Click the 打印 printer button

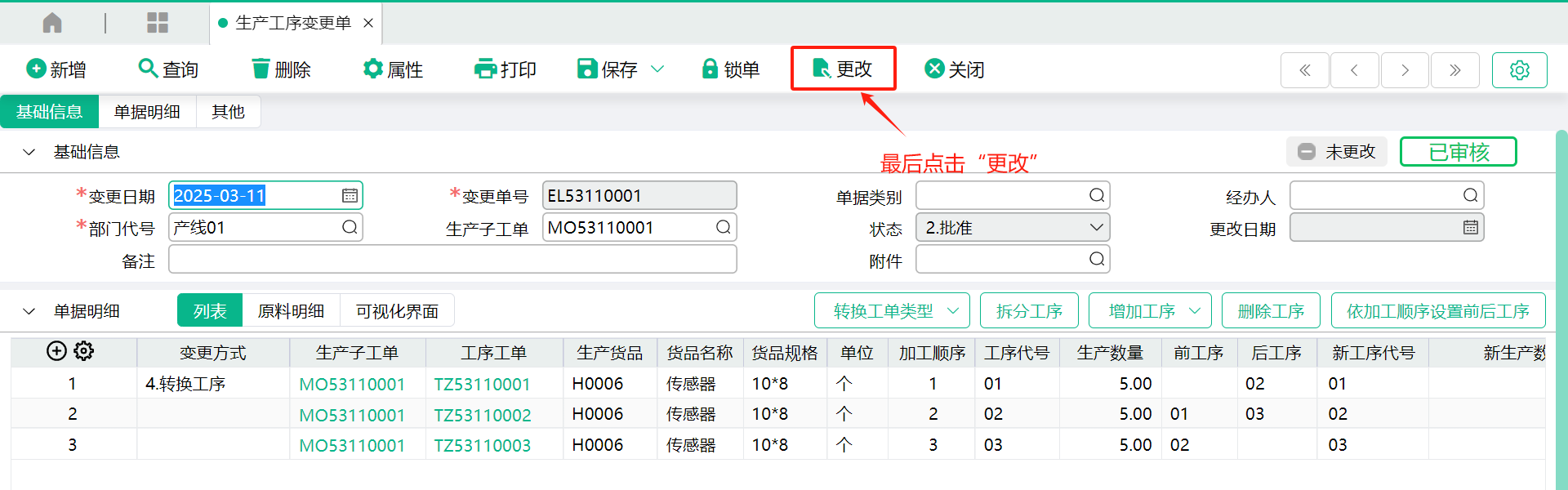point(505,69)
